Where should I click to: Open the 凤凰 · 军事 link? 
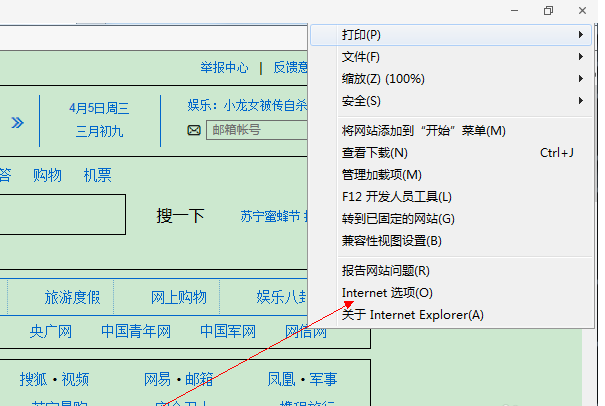click(302, 379)
